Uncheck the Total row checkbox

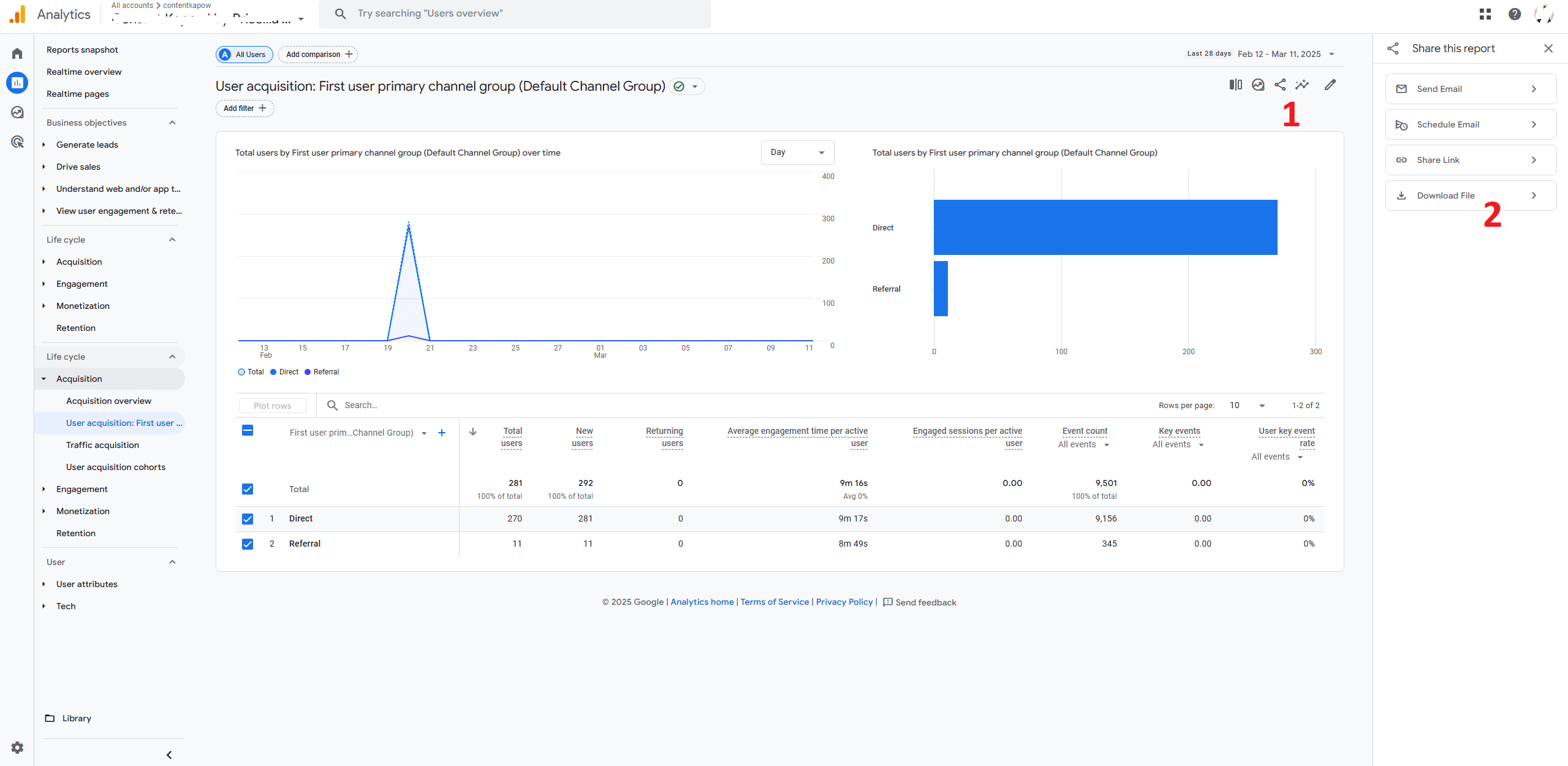pos(248,489)
